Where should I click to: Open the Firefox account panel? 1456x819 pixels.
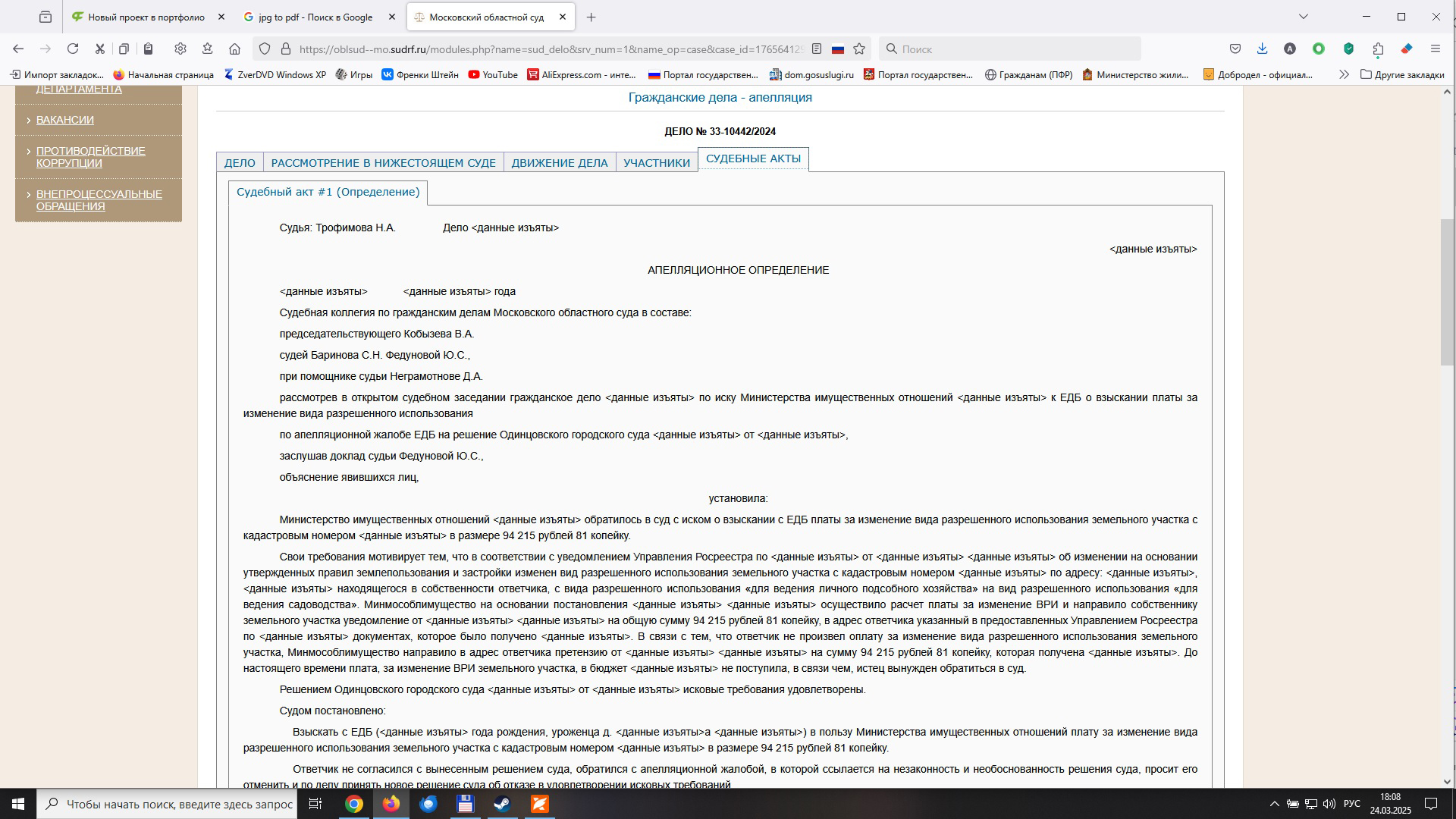coord(1290,49)
